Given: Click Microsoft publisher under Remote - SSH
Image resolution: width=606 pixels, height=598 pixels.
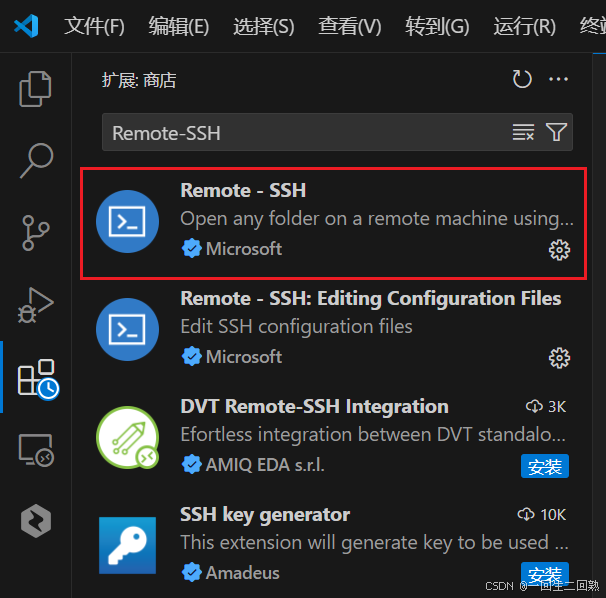Looking at the screenshot, I should (243, 249).
